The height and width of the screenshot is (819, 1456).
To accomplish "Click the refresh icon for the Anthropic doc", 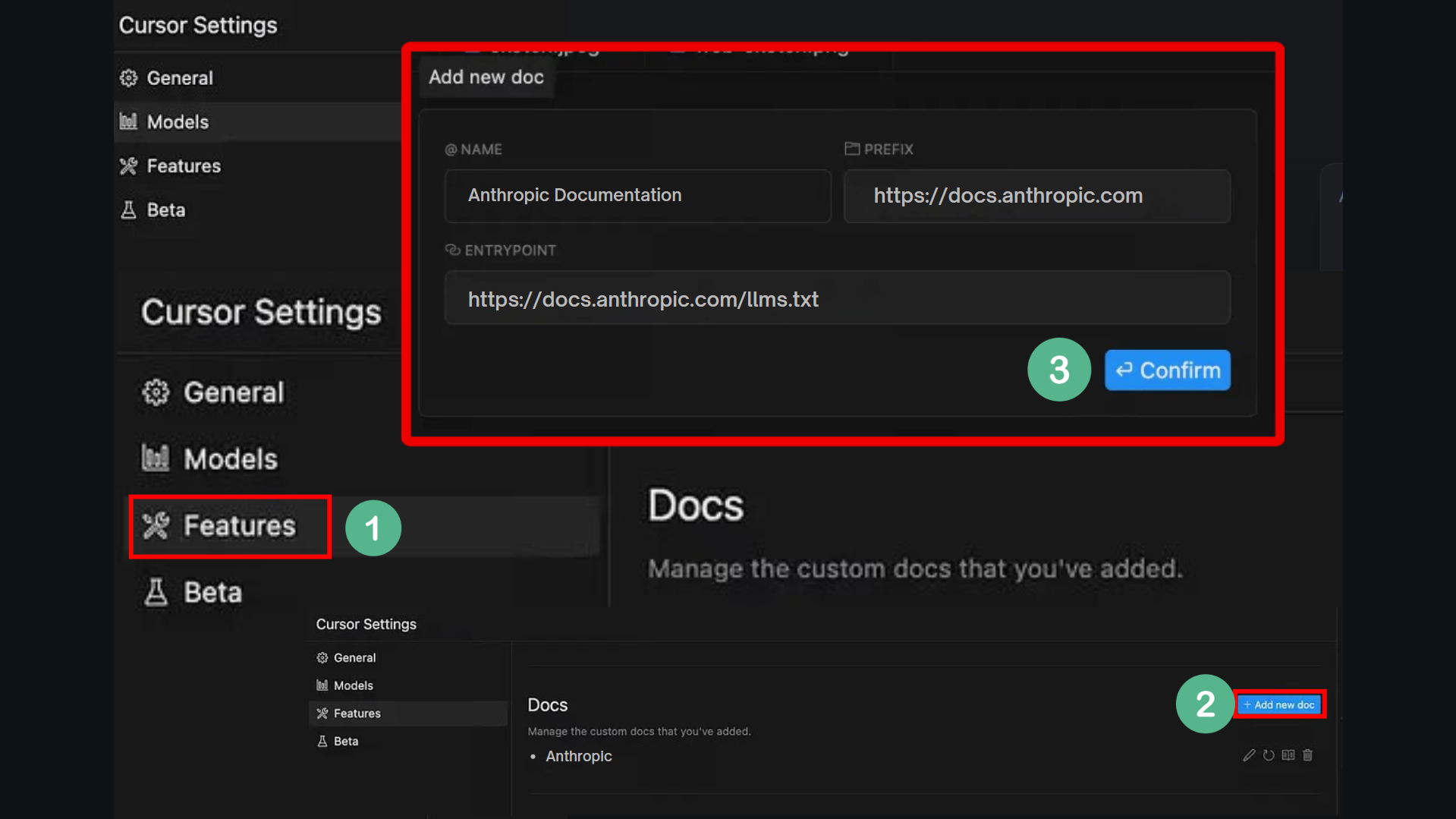I will tap(1269, 755).
